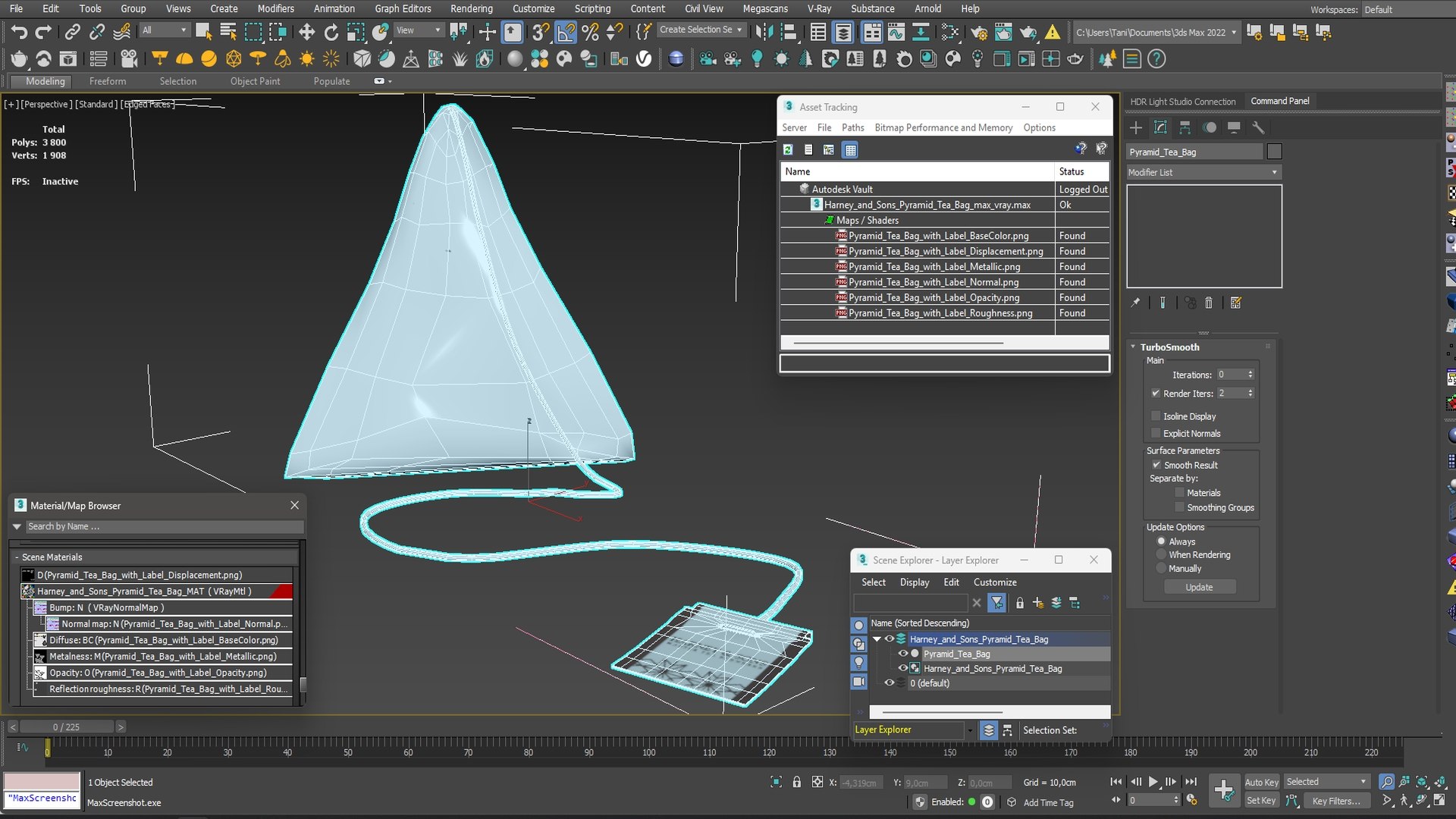Toggle the Percent Snap tool
This screenshot has width=1456, height=819.
[x=591, y=32]
